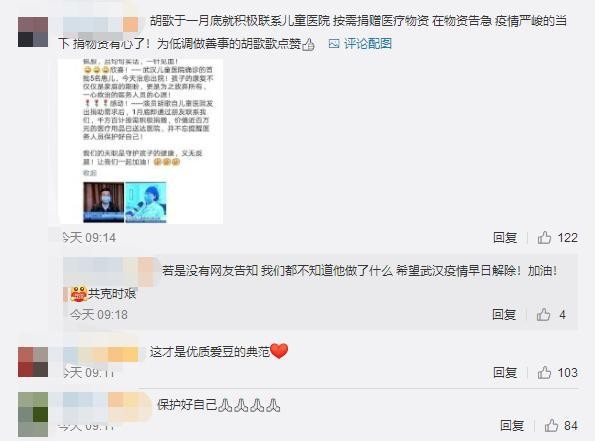Click the 今天 09:18 timestamp
The image size is (595, 441).
click(99, 315)
